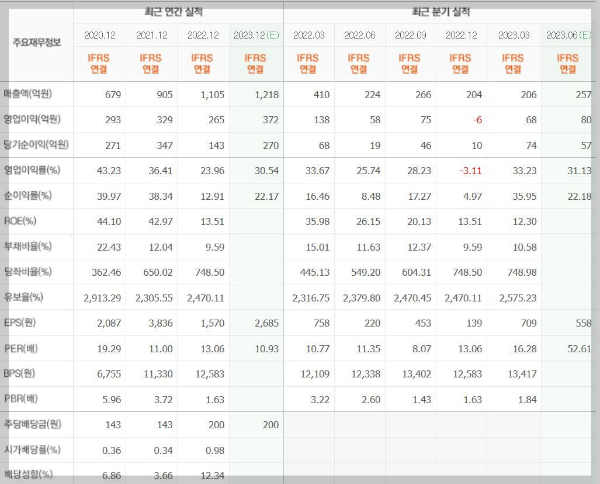Viewport: 600px width, 484px height.
Task: Click the 372 estimated operating profit
Action: click(x=271, y=120)
